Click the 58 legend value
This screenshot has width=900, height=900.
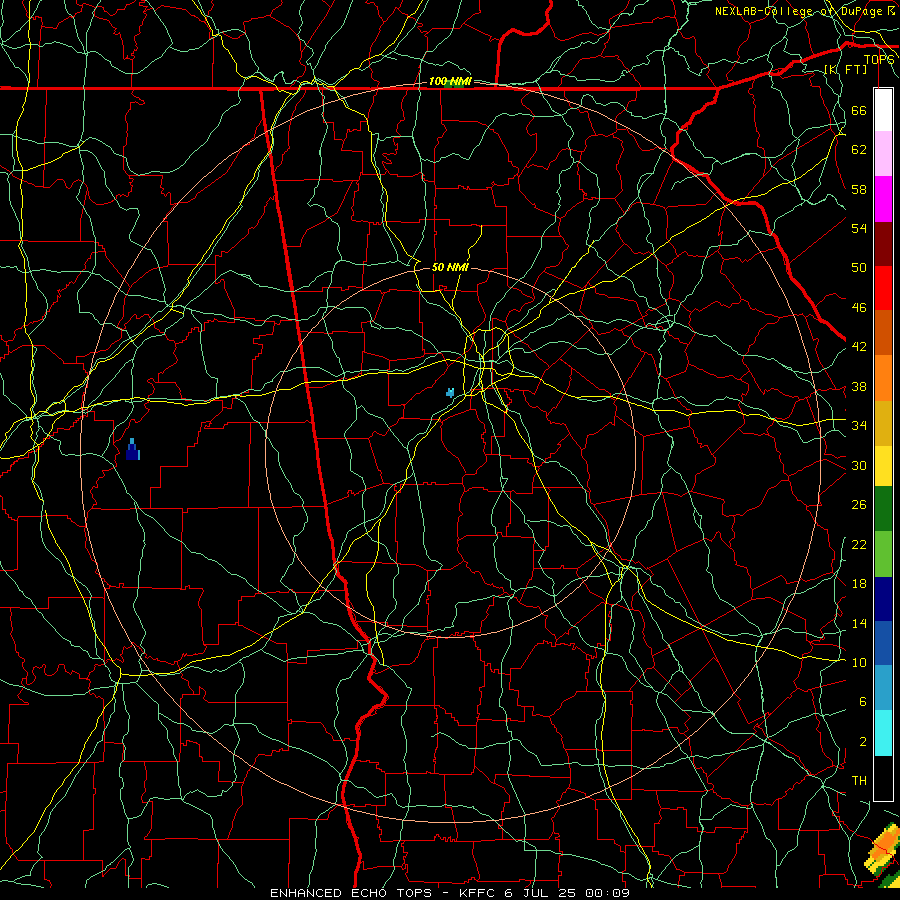coord(859,189)
